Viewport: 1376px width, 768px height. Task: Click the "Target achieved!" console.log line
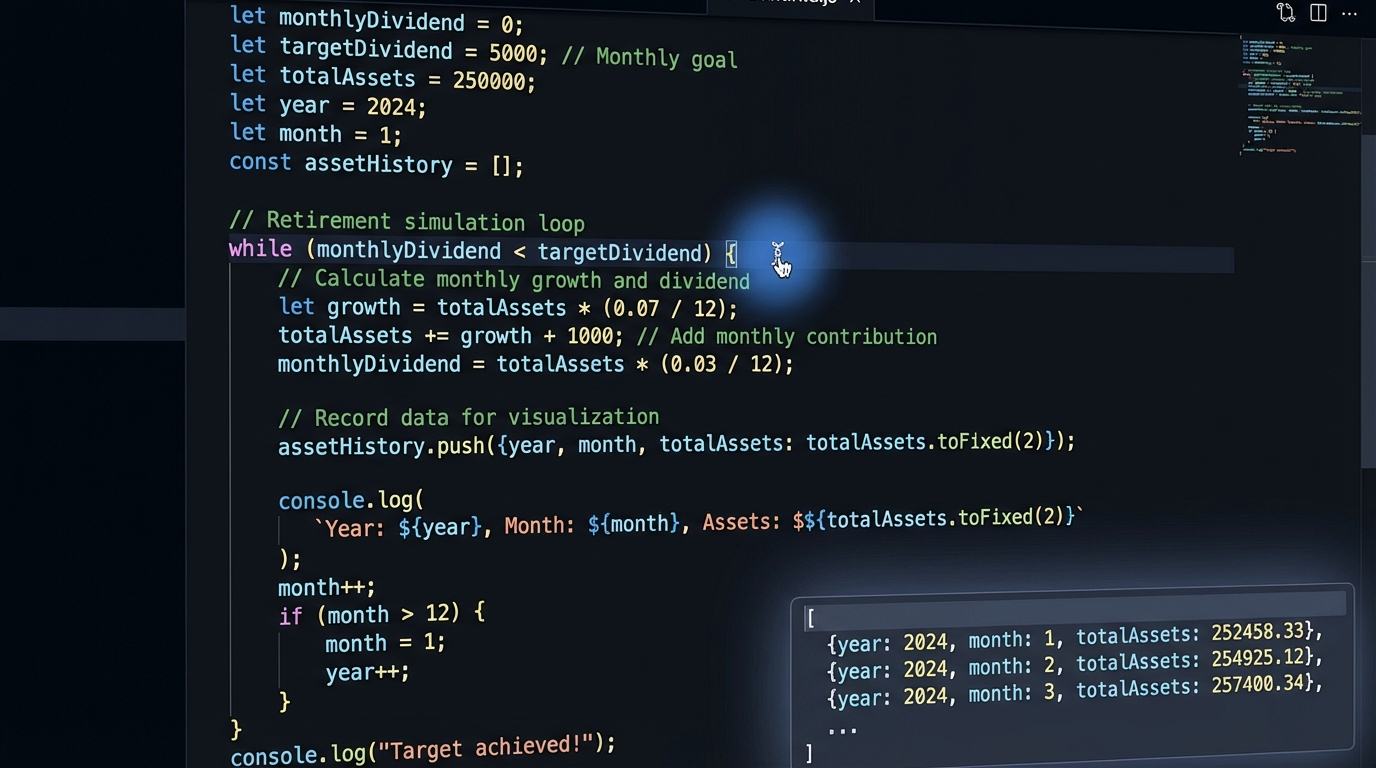pyautogui.click(x=423, y=749)
